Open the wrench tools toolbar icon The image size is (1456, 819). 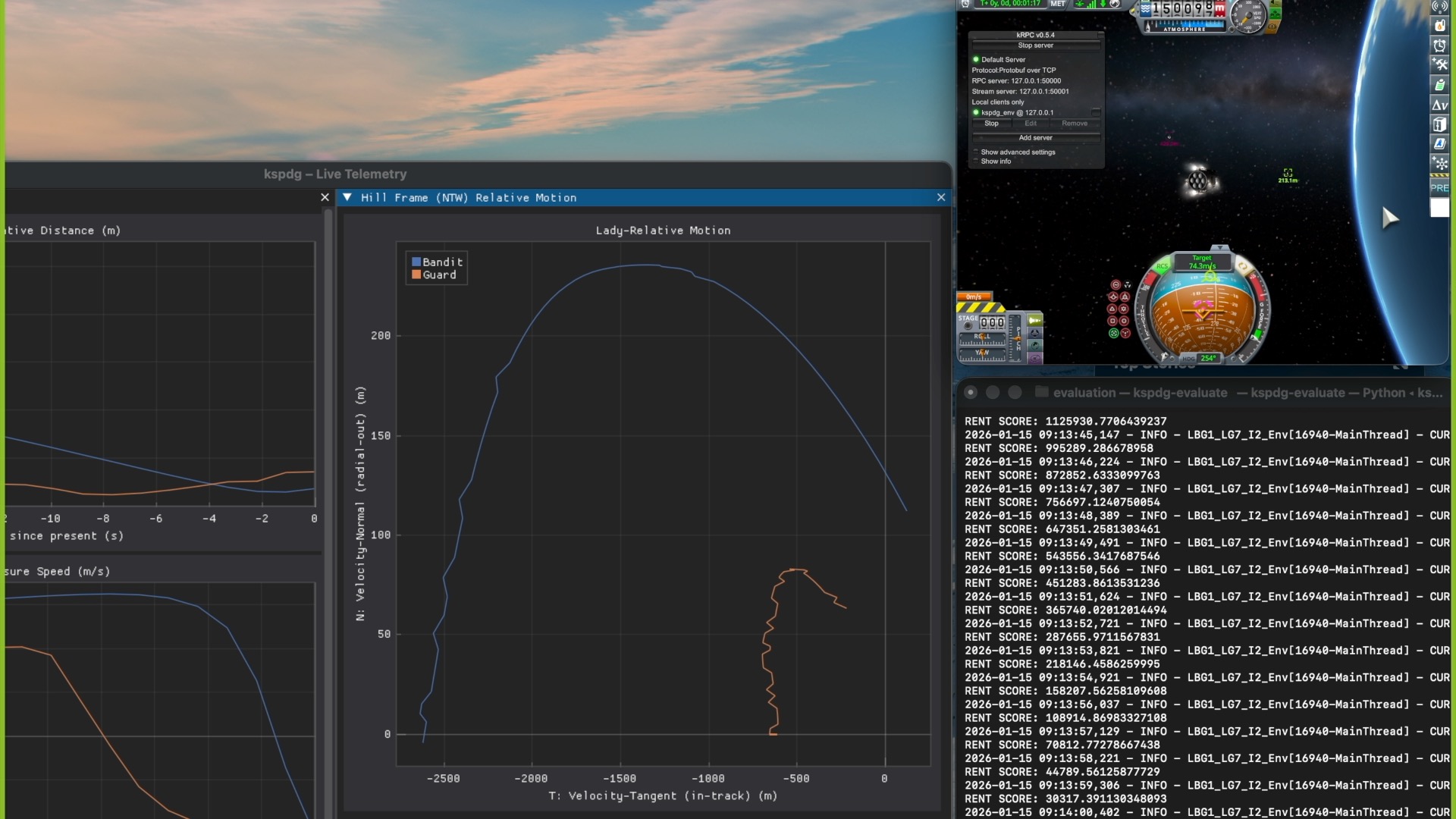pyautogui.click(x=1439, y=64)
